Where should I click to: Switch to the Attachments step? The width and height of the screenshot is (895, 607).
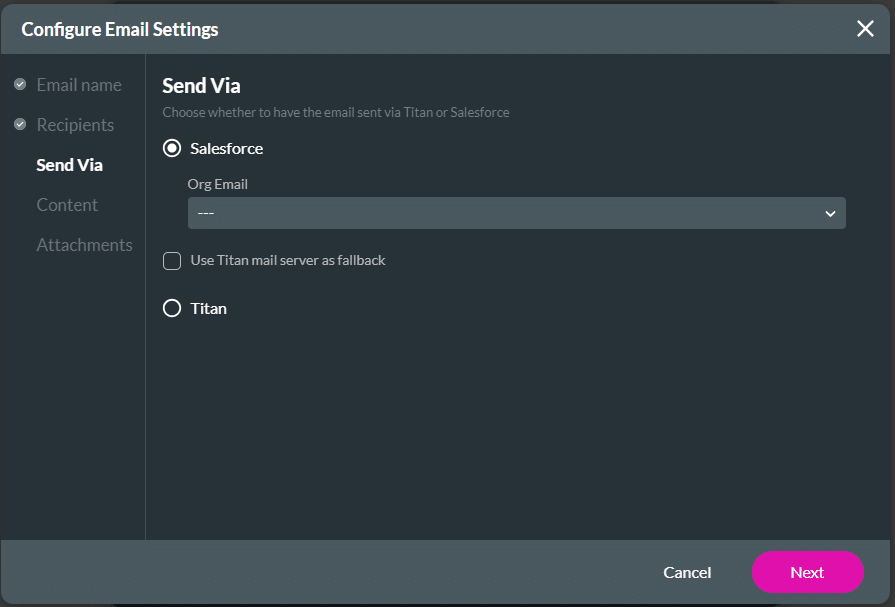84,245
